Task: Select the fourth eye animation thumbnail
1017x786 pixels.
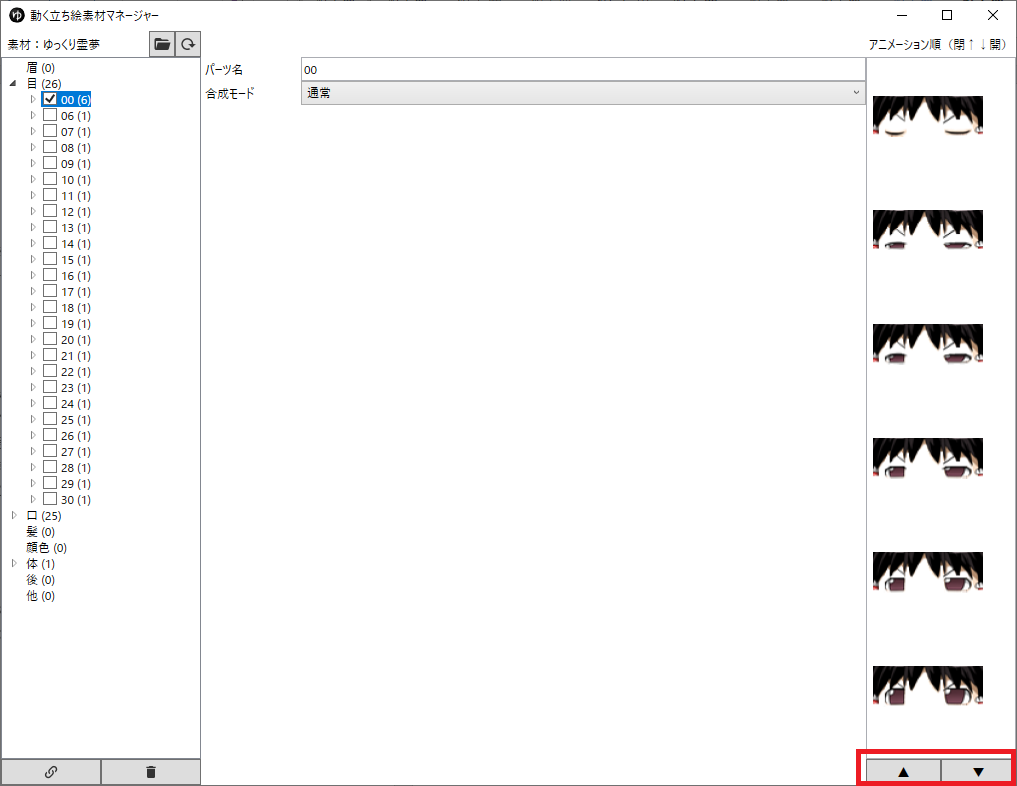Action: click(x=927, y=458)
